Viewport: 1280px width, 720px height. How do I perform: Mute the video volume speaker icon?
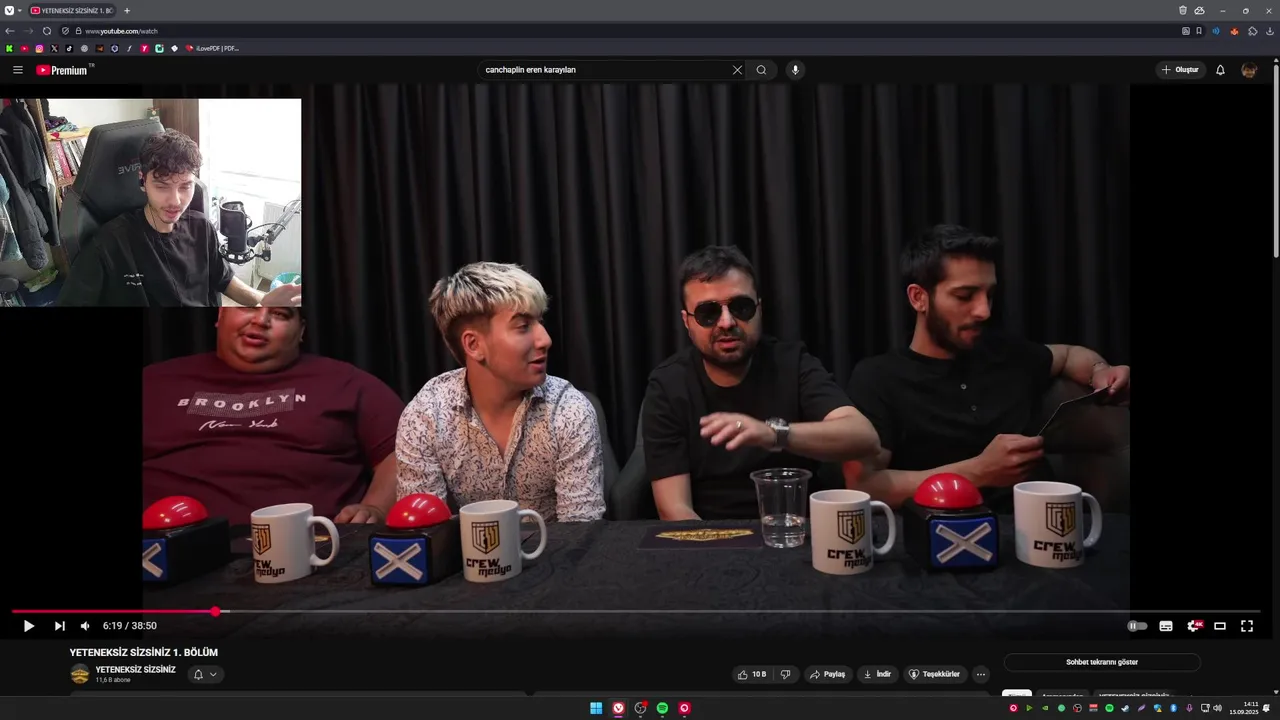pyautogui.click(x=85, y=626)
